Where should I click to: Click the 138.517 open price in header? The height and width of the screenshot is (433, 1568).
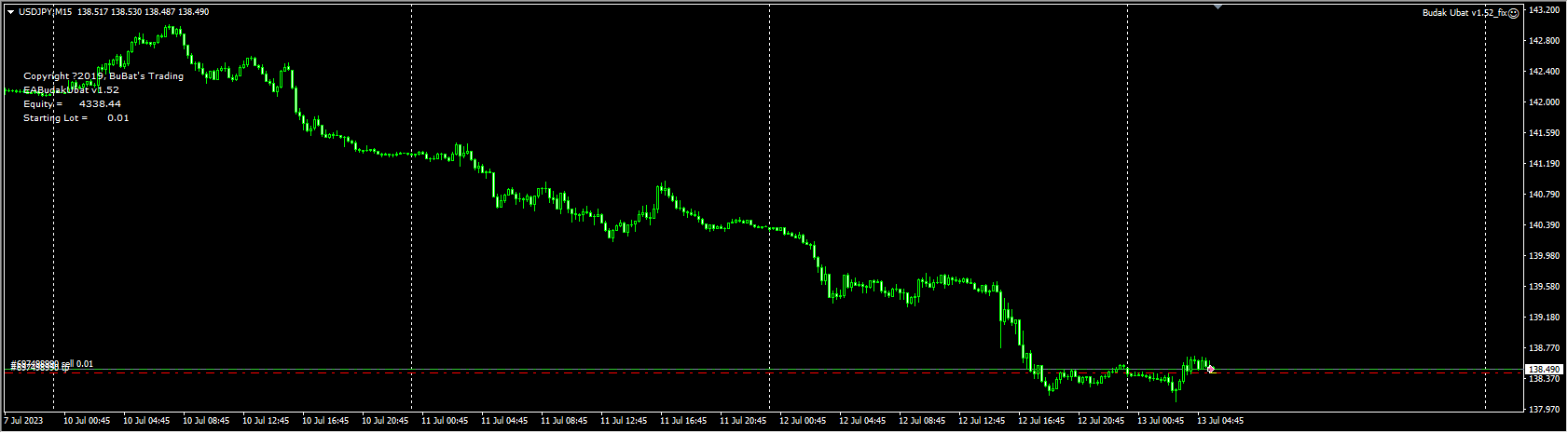point(92,12)
